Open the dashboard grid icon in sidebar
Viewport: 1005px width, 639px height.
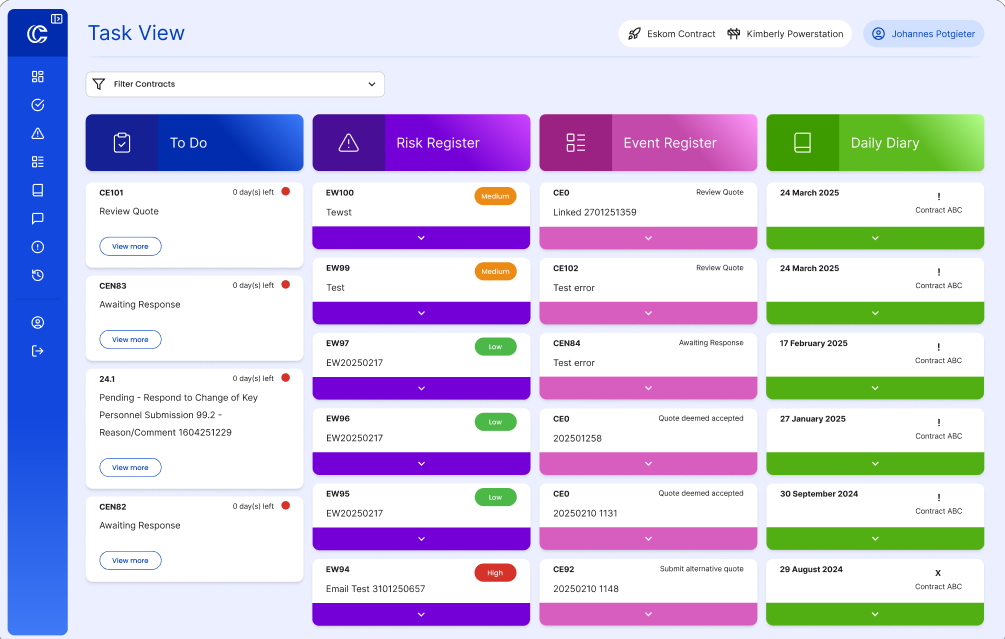coord(38,77)
